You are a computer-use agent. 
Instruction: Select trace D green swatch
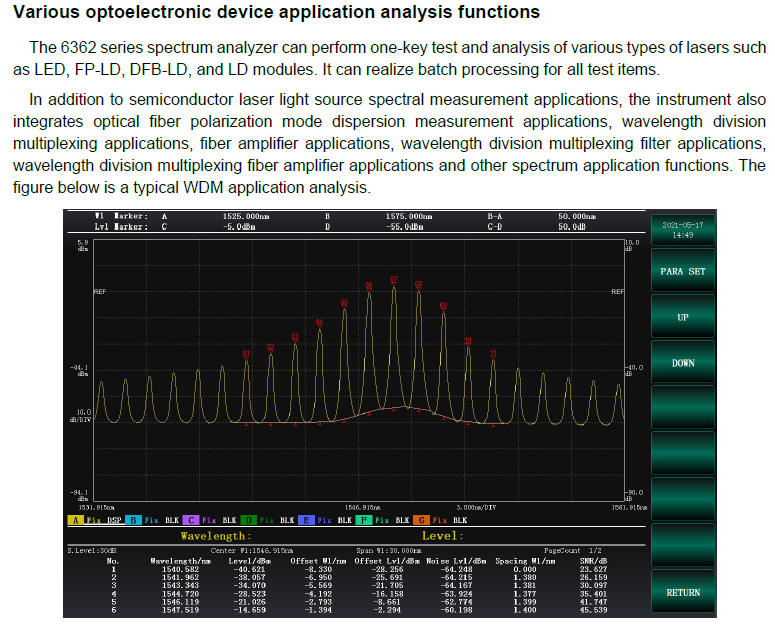[248, 520]
